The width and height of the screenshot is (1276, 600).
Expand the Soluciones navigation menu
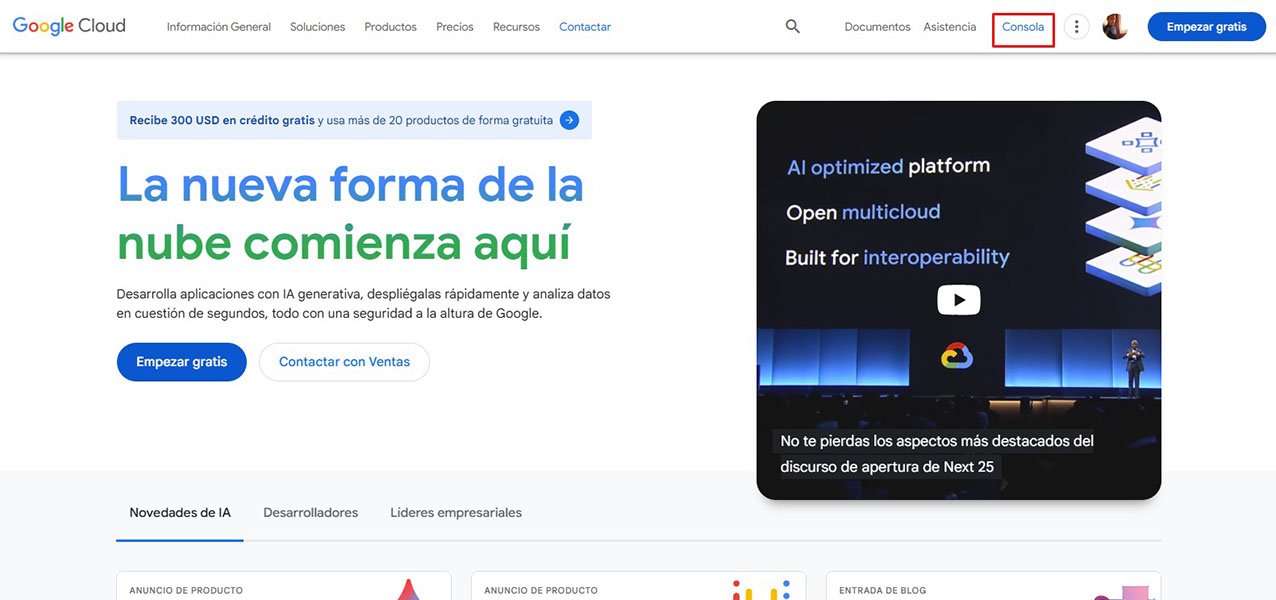coord(317,27)
